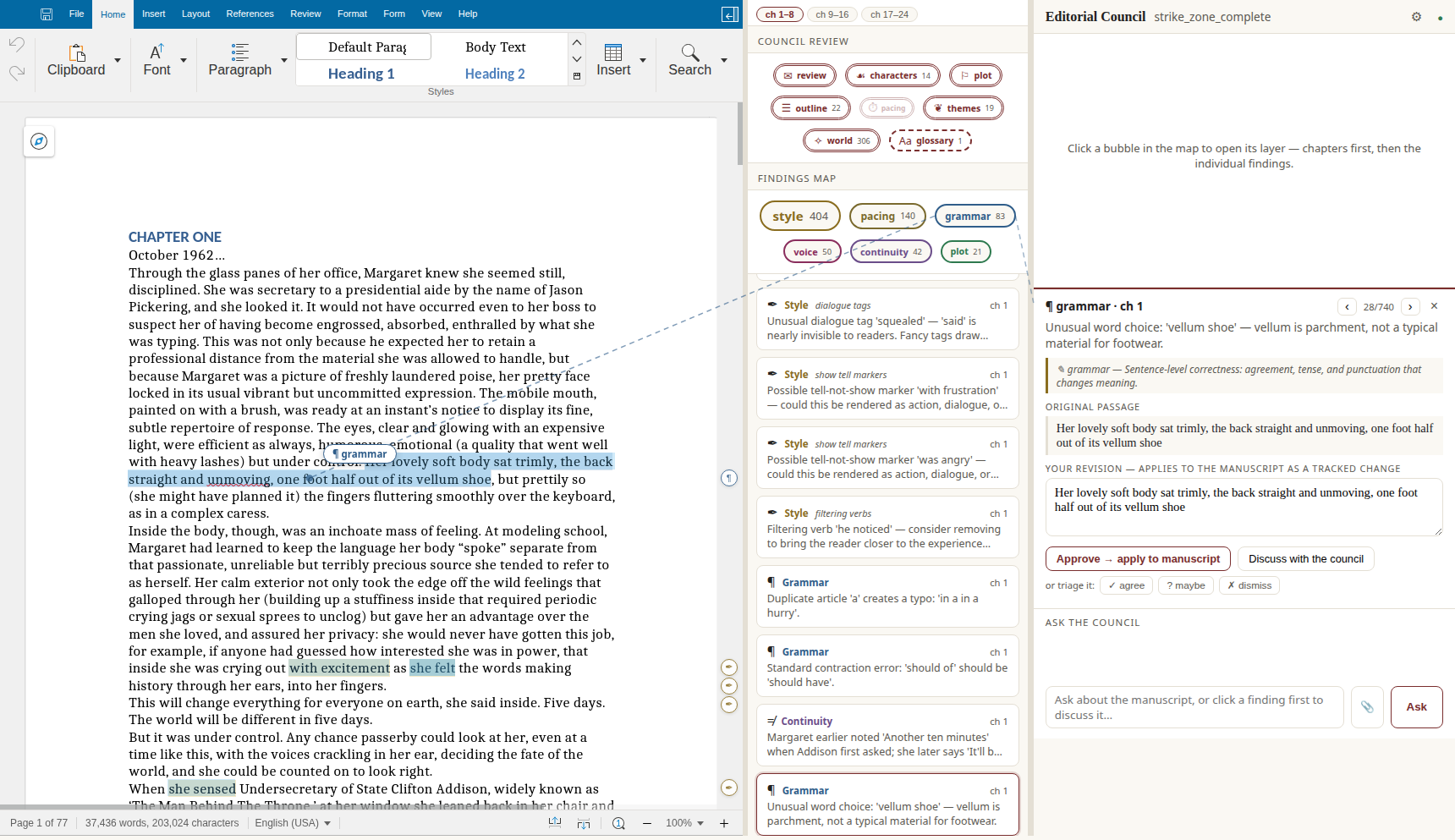This screenshot has height=840, width=1455.
Task: Click Discuss with the council
Action: [1306, 558]
